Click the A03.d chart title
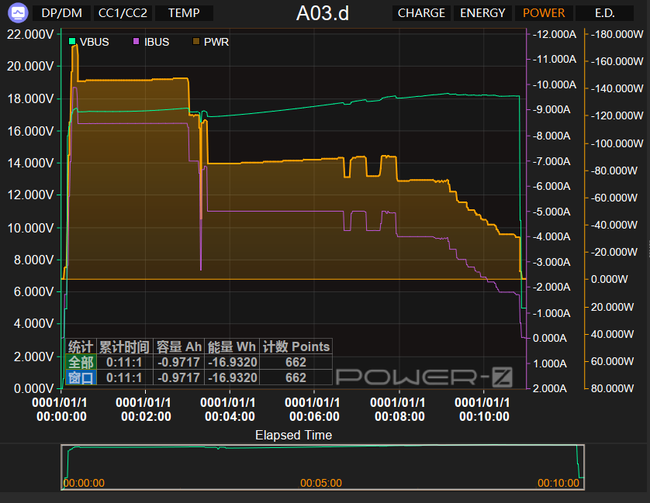 (323, 13)
